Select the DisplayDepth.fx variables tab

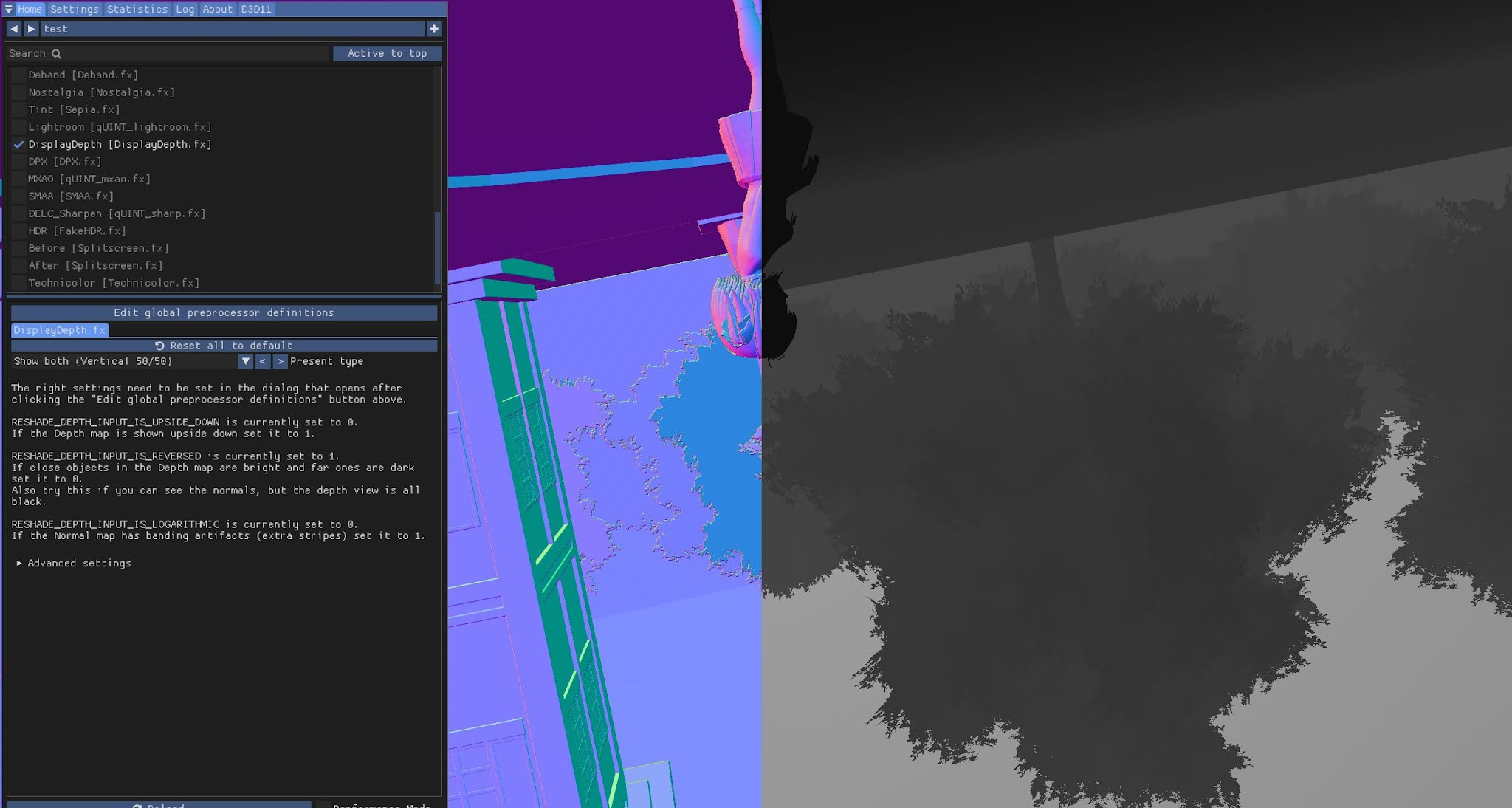tap(59, 330)
